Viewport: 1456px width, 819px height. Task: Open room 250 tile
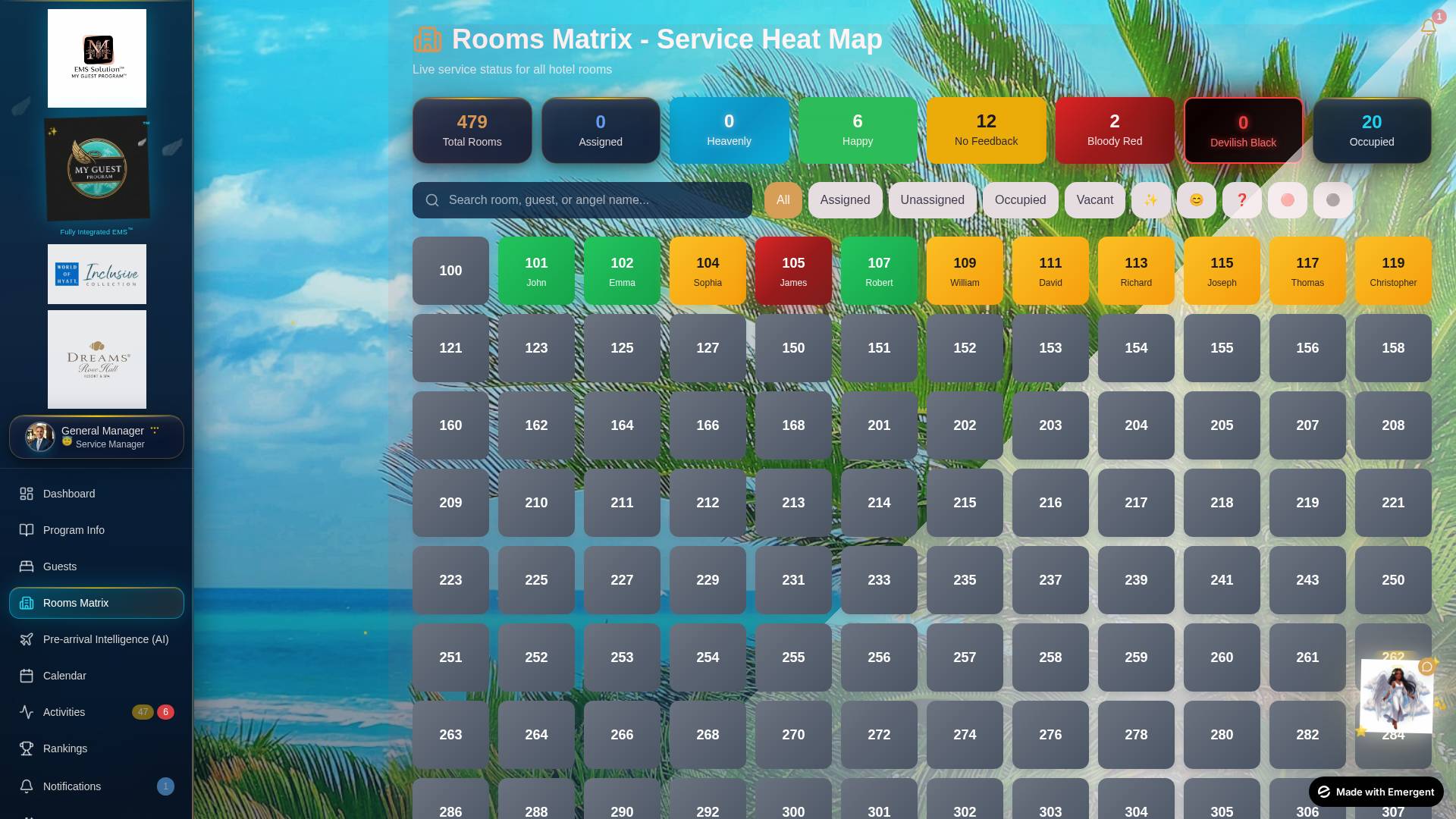pos(1393,580)
